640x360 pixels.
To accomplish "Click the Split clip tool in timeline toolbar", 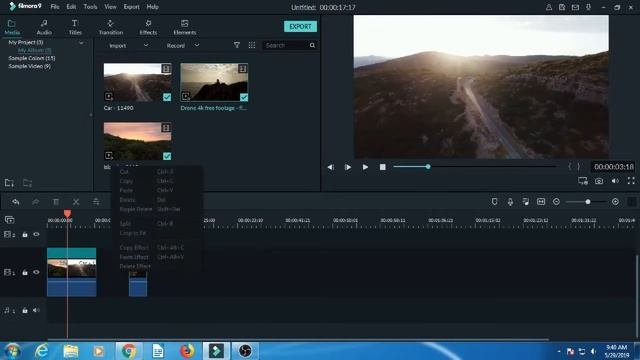I will pyautogui.click(x=76, y=202).
